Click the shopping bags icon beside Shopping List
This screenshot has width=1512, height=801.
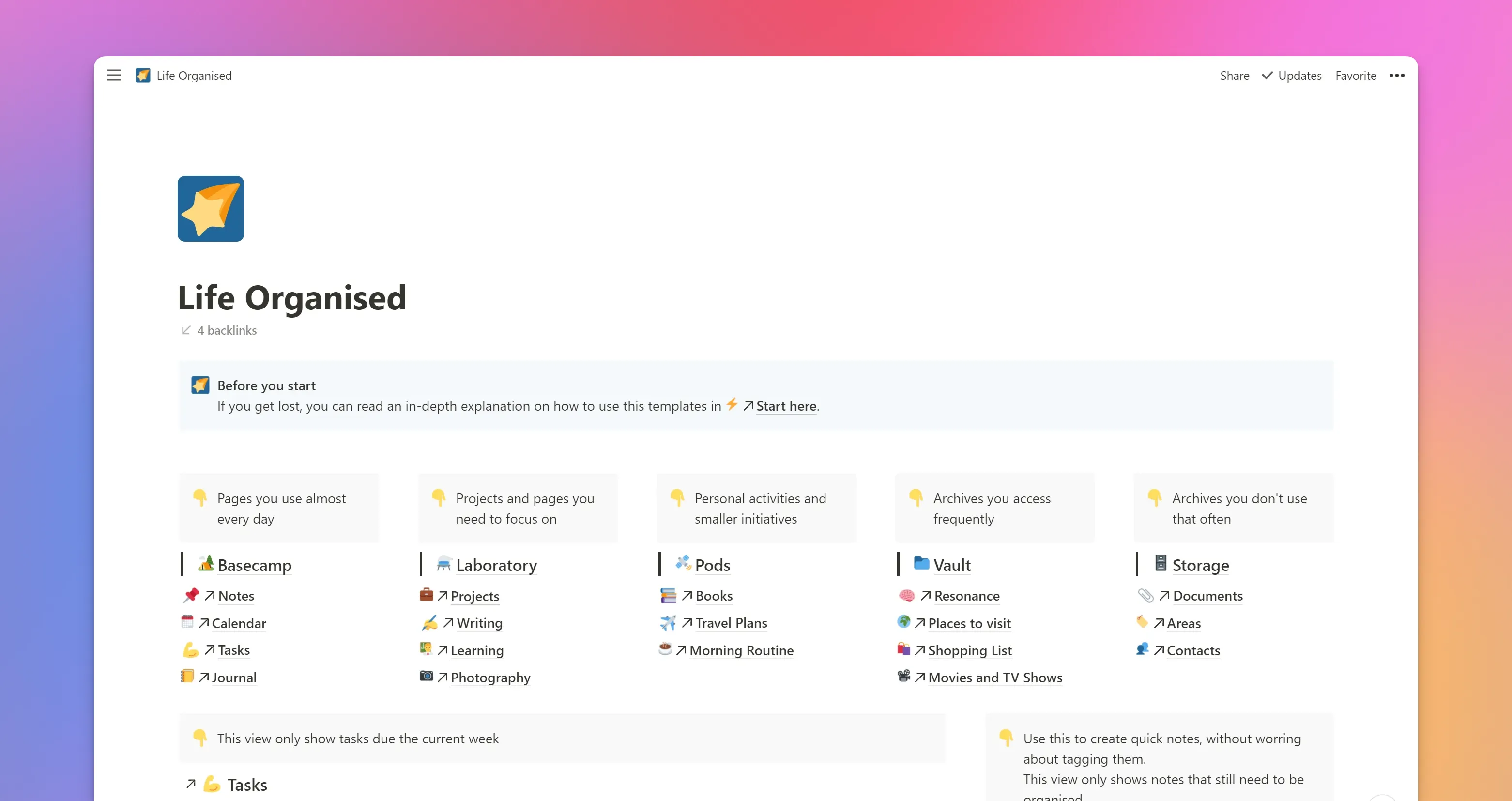pos(904,649)
